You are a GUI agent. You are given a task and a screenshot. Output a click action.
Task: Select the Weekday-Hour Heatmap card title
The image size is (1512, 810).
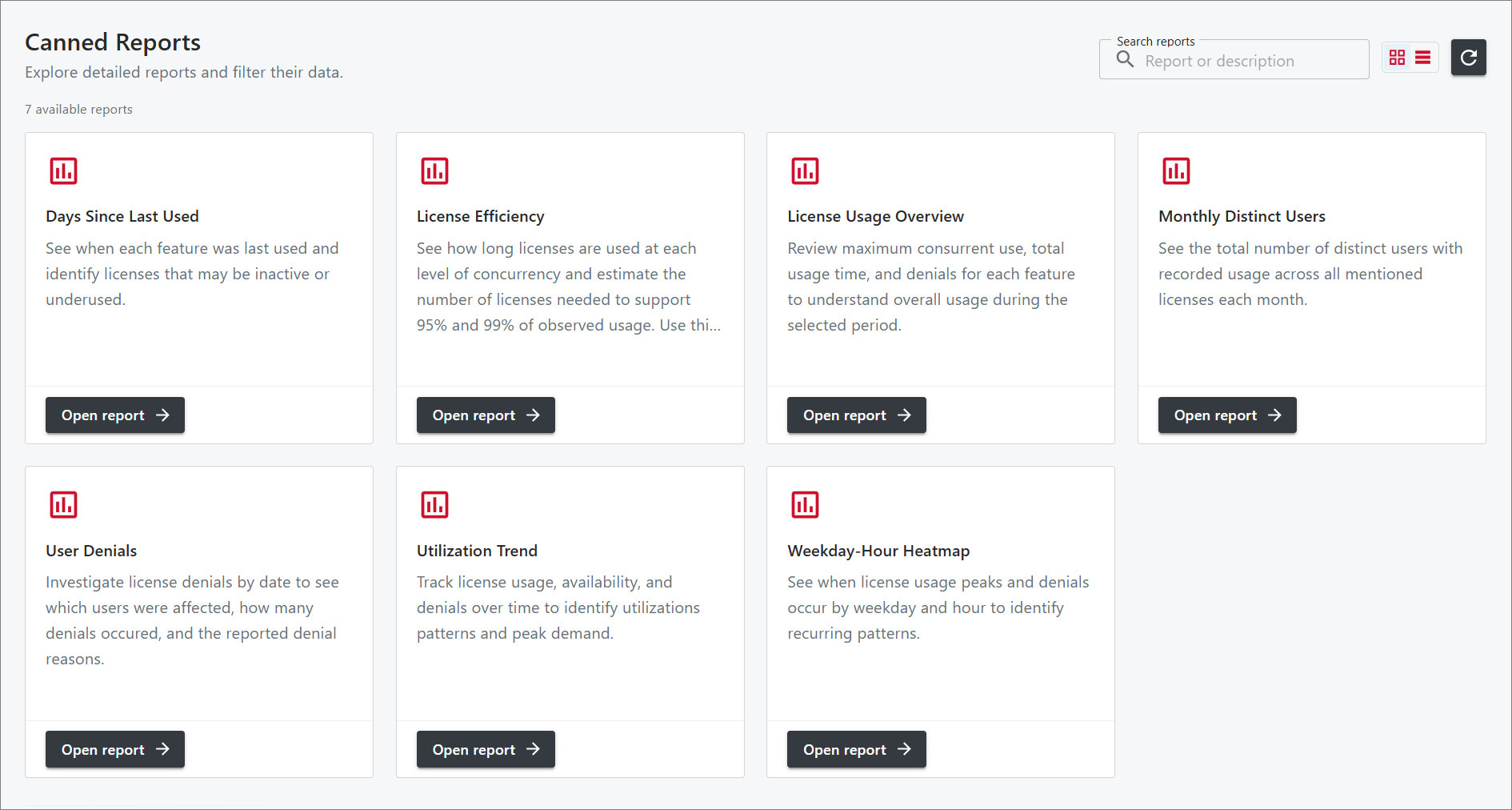(x=878, y=551)
